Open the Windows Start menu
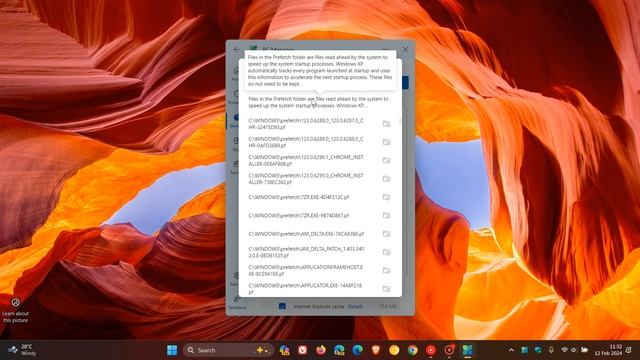 click(x=172, y=350)
